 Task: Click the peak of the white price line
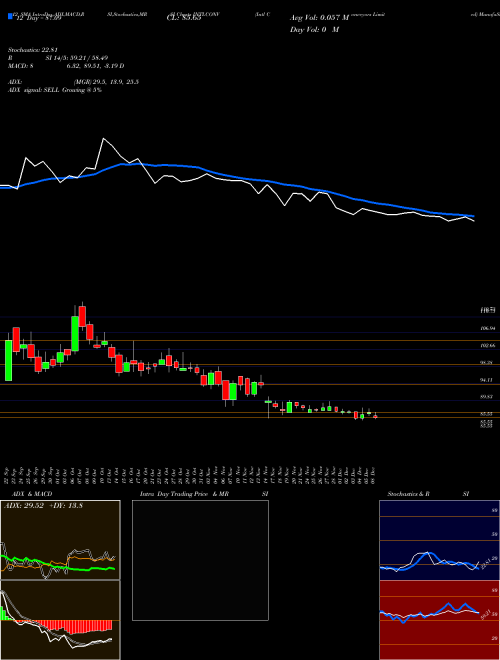[x=104, y=138]
